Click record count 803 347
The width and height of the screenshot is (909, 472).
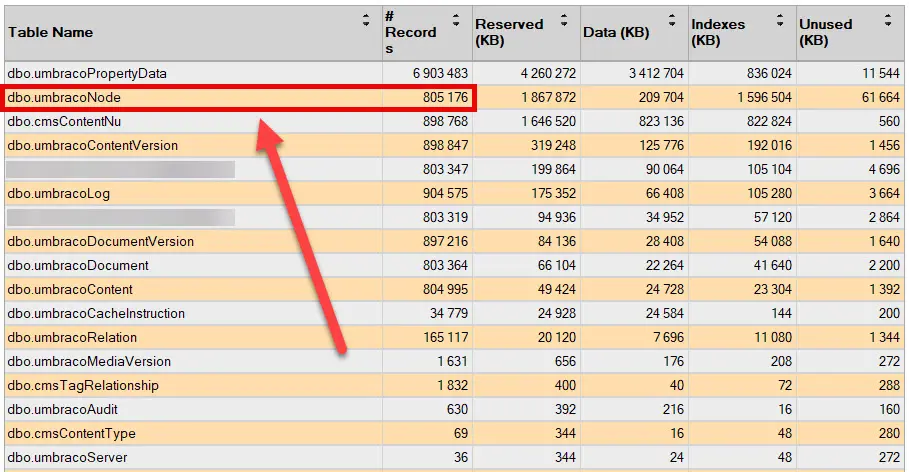point(445,169)
